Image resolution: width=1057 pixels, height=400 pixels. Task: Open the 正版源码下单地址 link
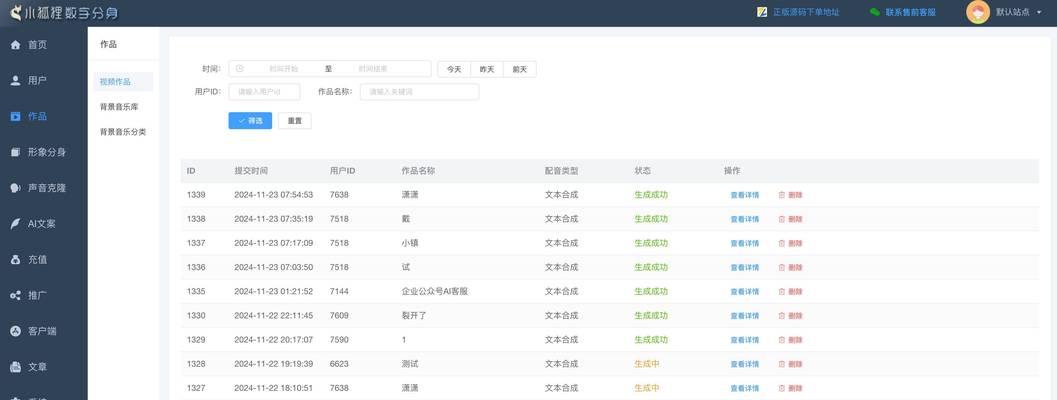coord(806,12)
